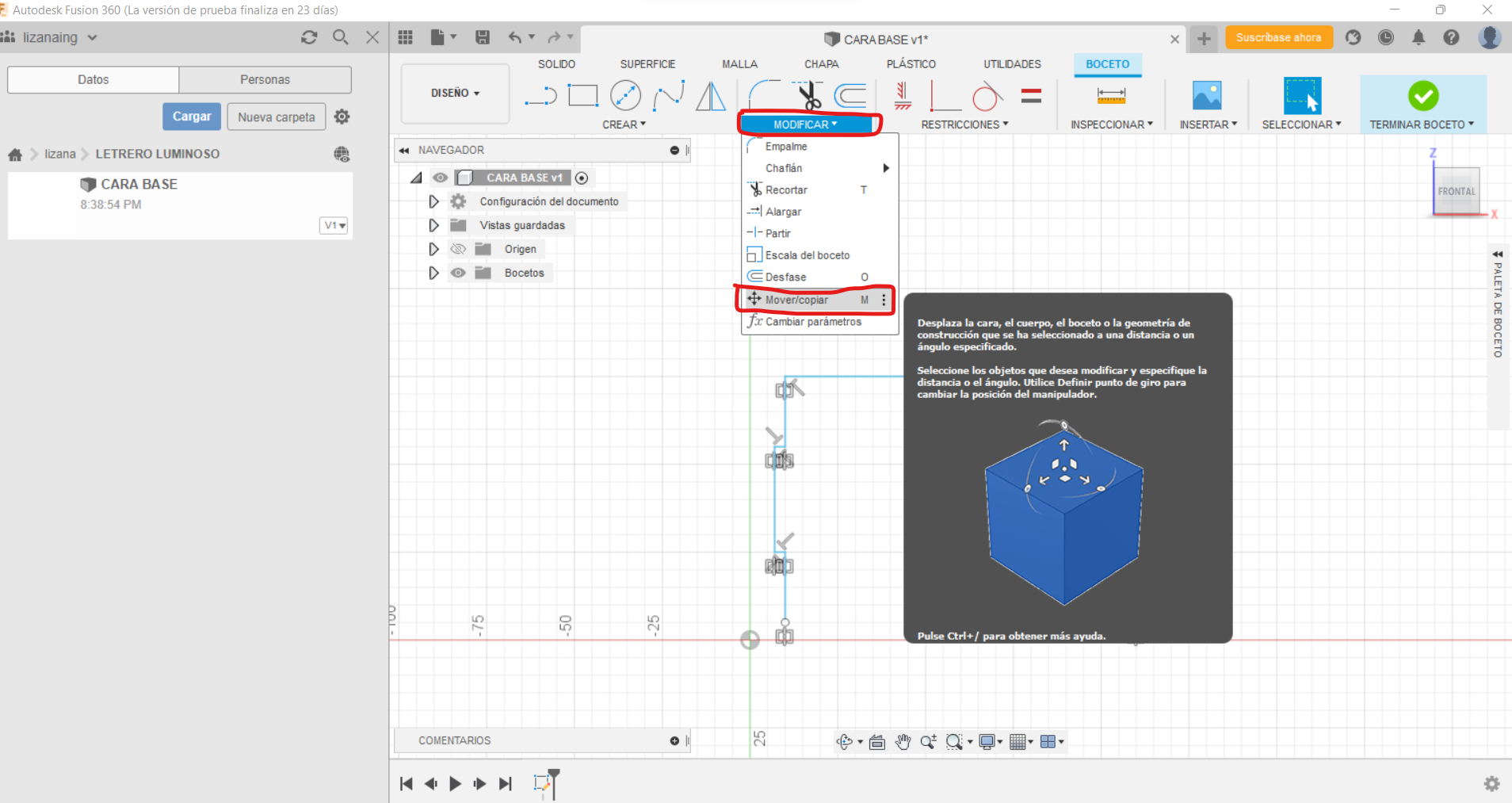Image resolution: width=1512 pixels, height=803 pixels.
Task: Expand the Bocetos node
Action: pyautogui.click(x=433, y=273)
